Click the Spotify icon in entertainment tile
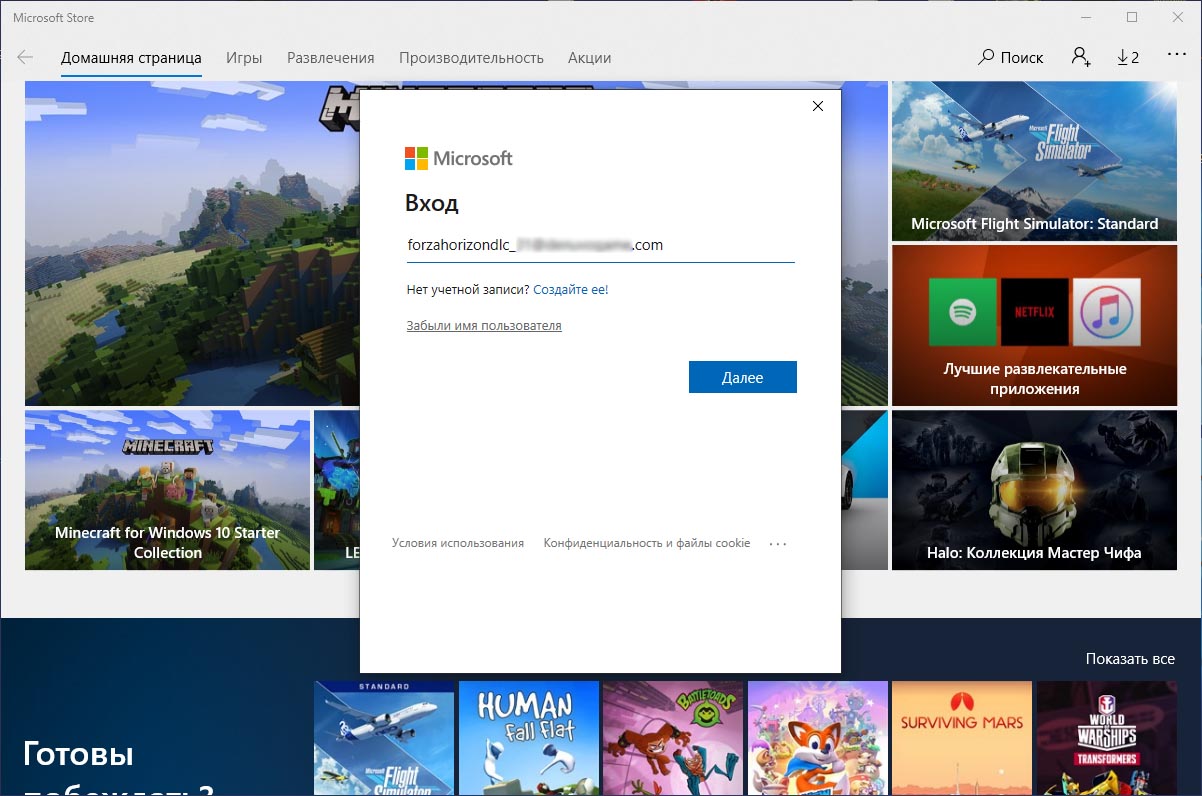 962,312
